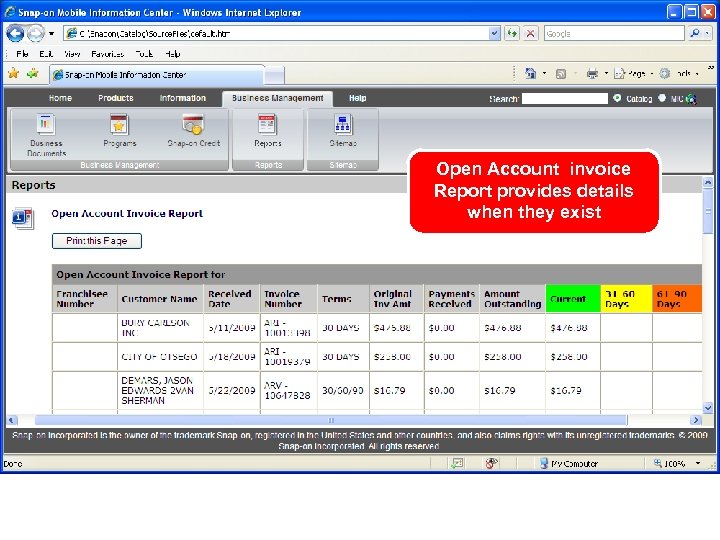Open the View menu

72,54
